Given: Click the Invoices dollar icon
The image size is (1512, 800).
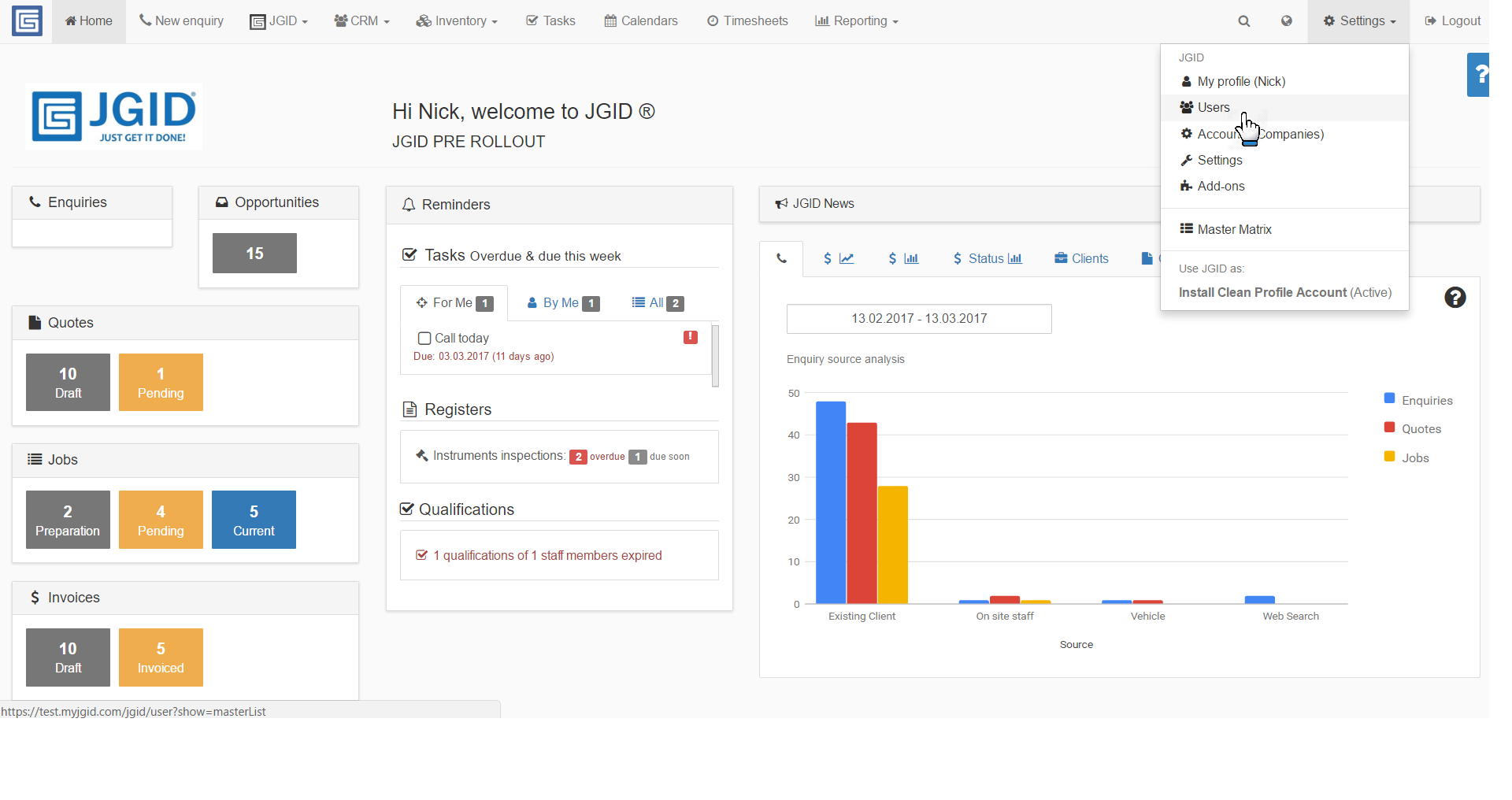Looking at the screenshot, I should pos(35,598).
